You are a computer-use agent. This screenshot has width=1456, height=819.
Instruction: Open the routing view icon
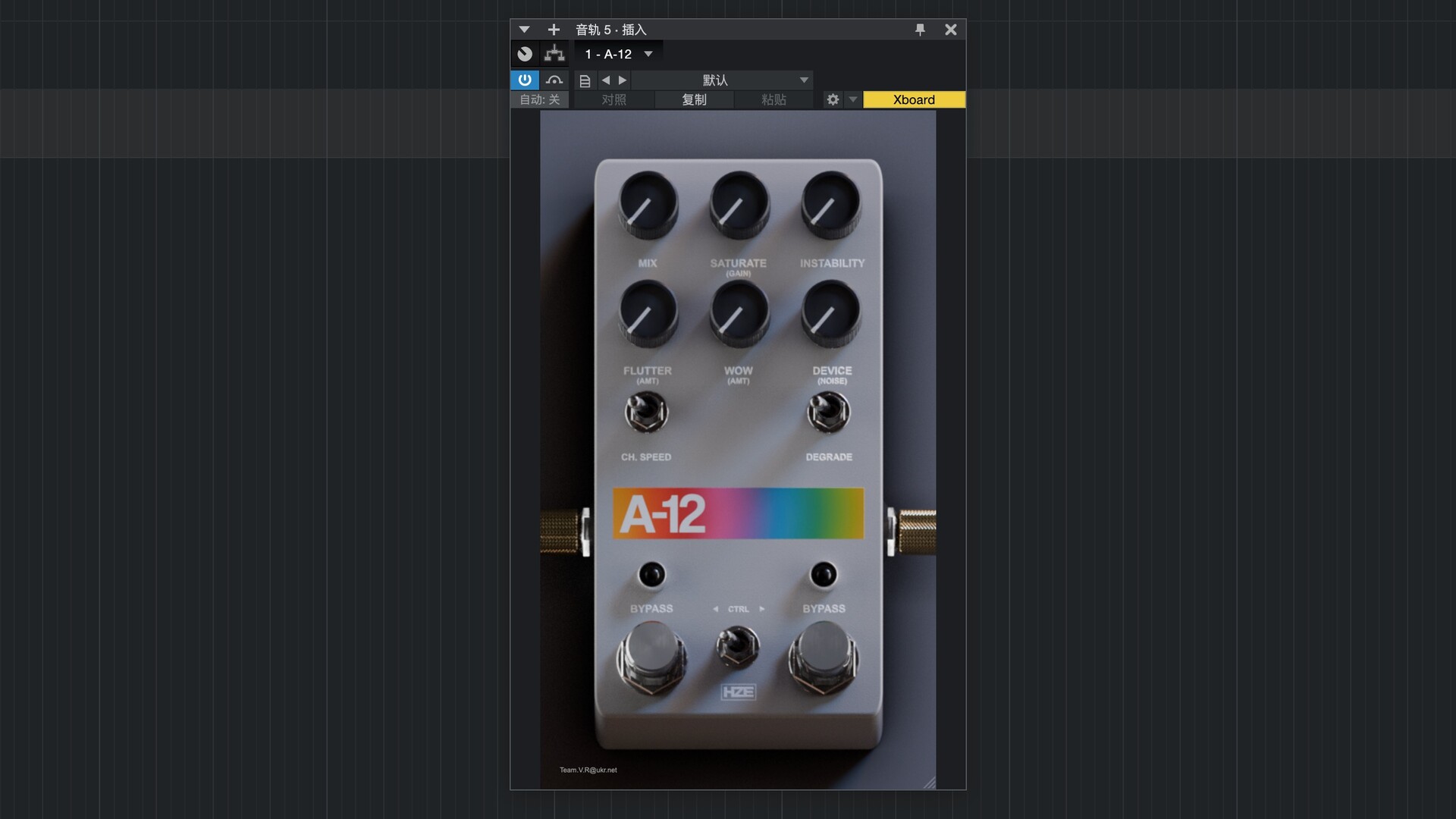click(554, 54)
